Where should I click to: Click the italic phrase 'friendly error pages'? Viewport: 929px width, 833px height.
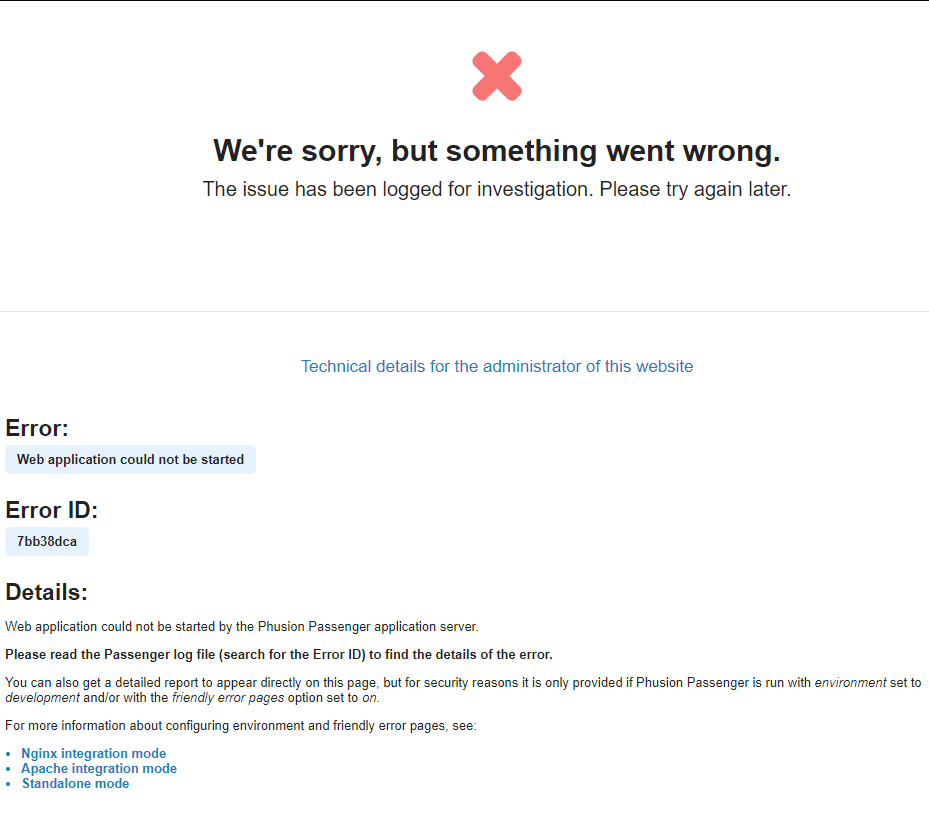tap(227, 698)
